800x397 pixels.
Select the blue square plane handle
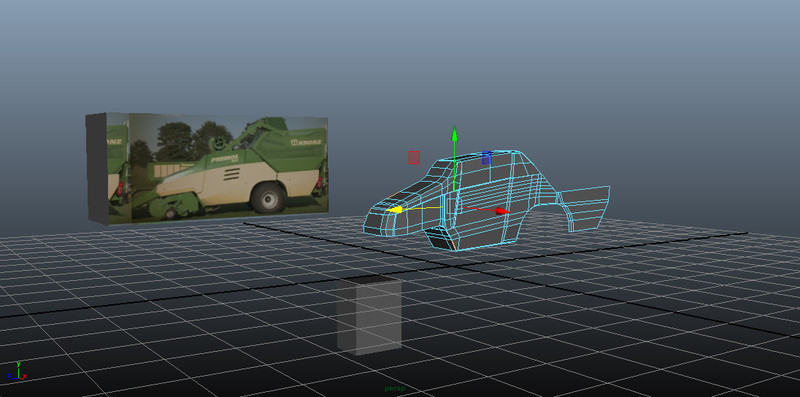(486, 158)
